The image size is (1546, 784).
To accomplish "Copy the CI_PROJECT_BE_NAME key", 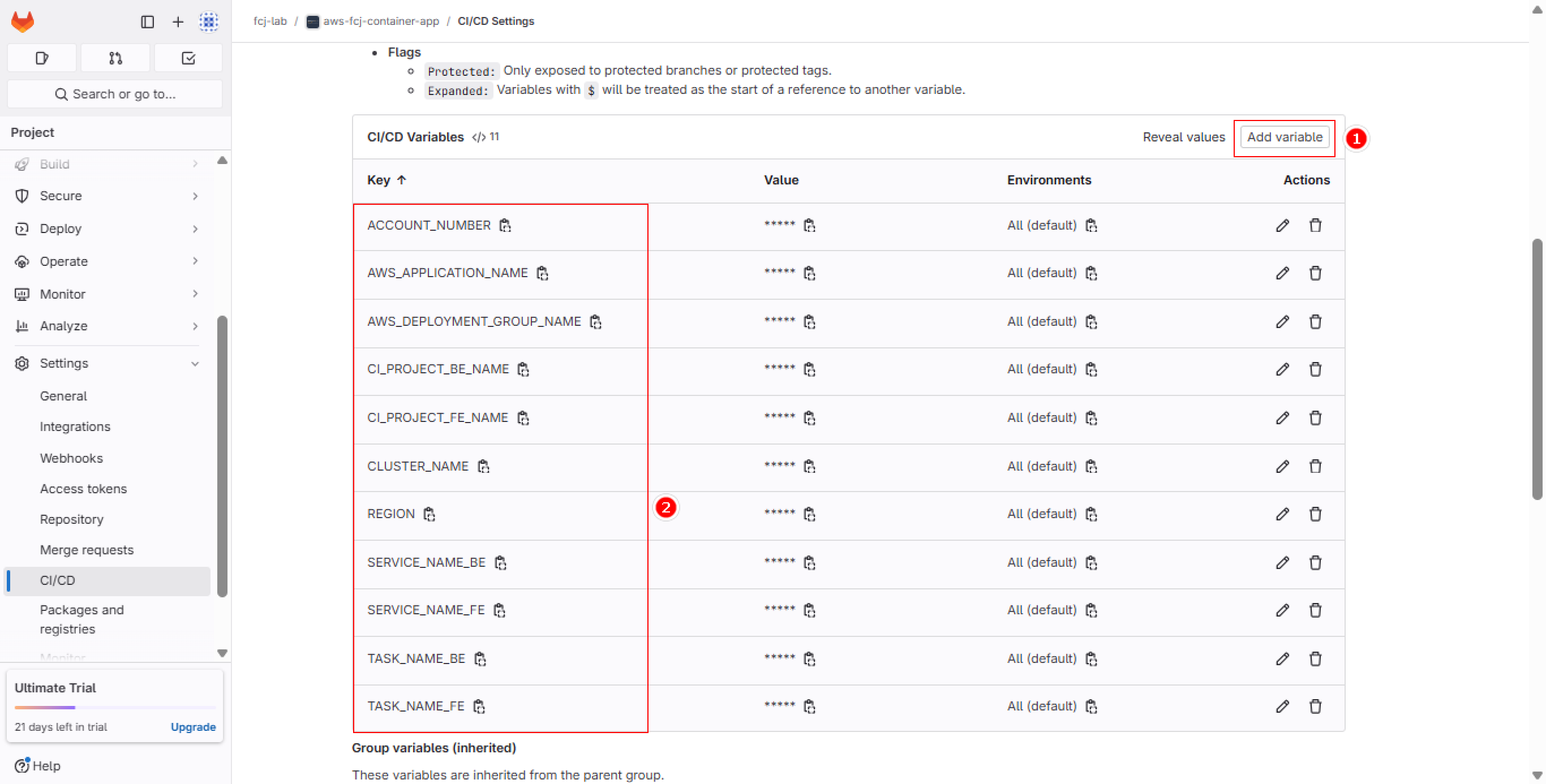I will pos(523,369).
